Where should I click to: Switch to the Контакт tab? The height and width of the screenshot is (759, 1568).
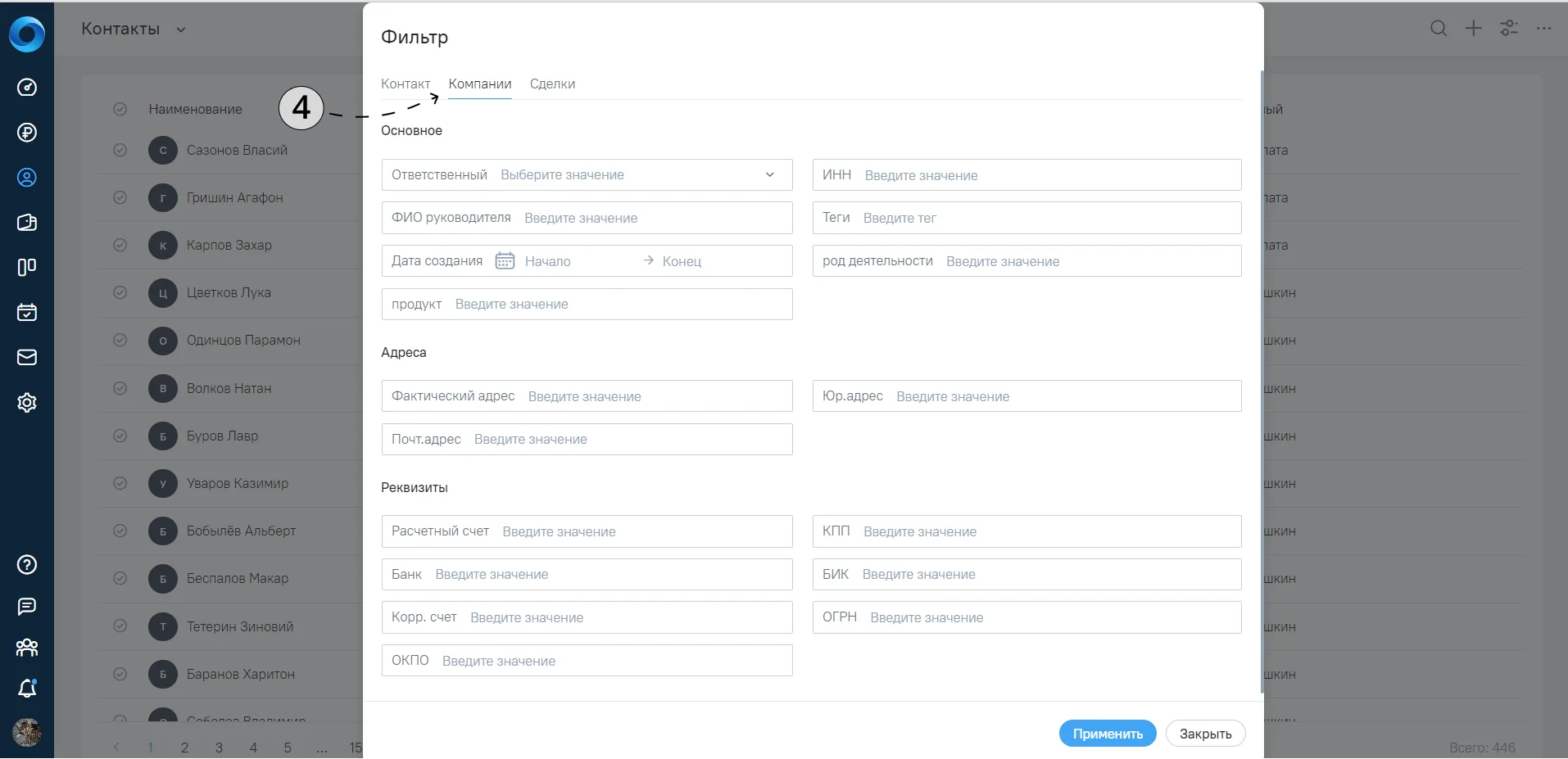406,84
